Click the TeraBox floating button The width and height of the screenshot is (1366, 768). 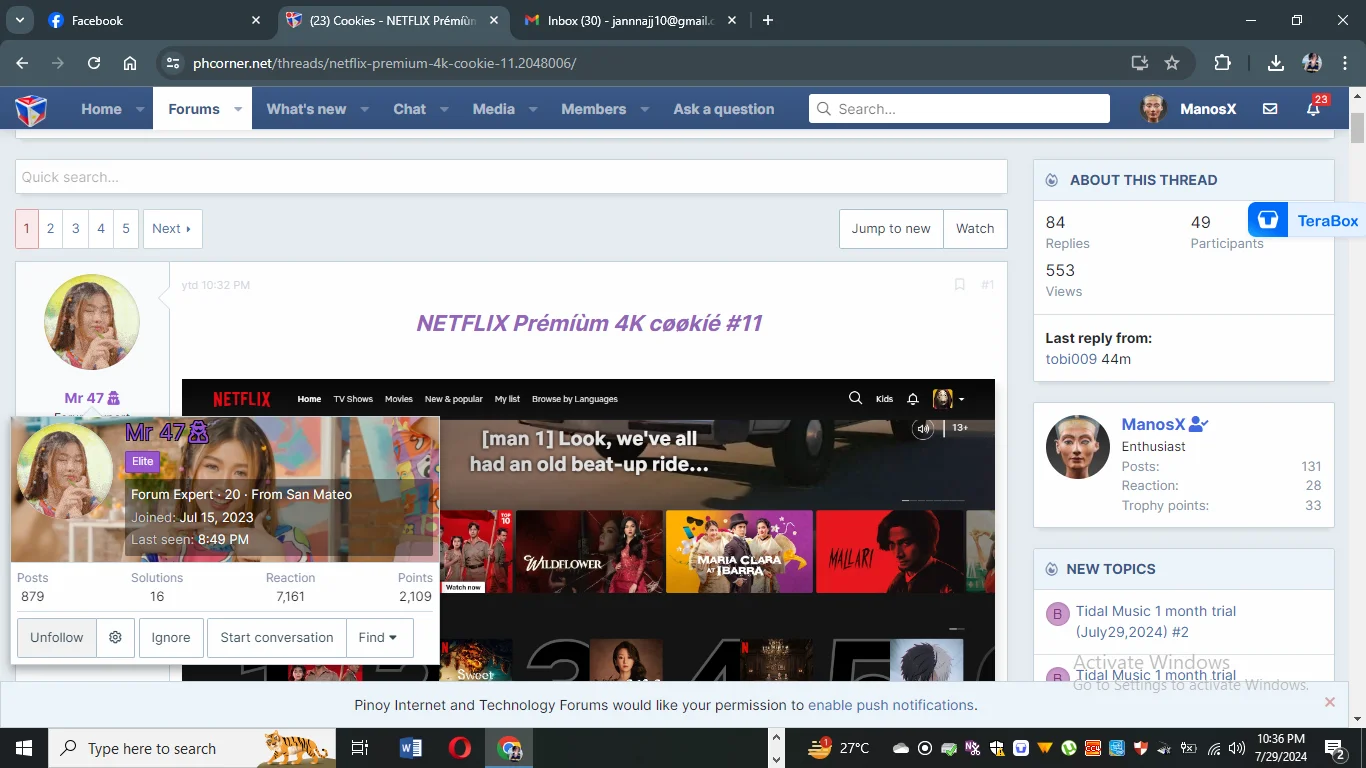(x=1307, y=220)
